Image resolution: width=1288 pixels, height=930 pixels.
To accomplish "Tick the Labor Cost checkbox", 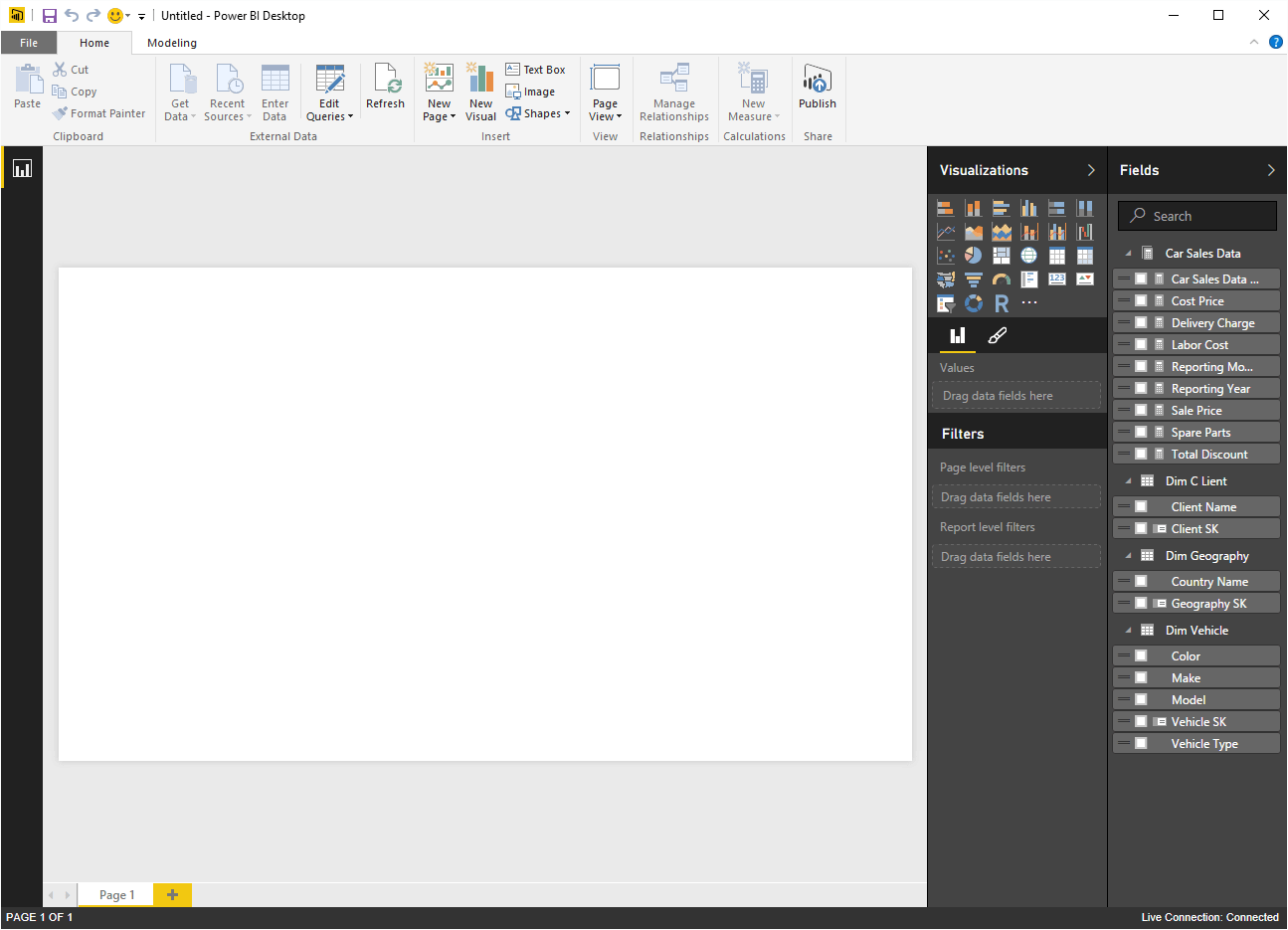I will click(x=1141, y=345).
